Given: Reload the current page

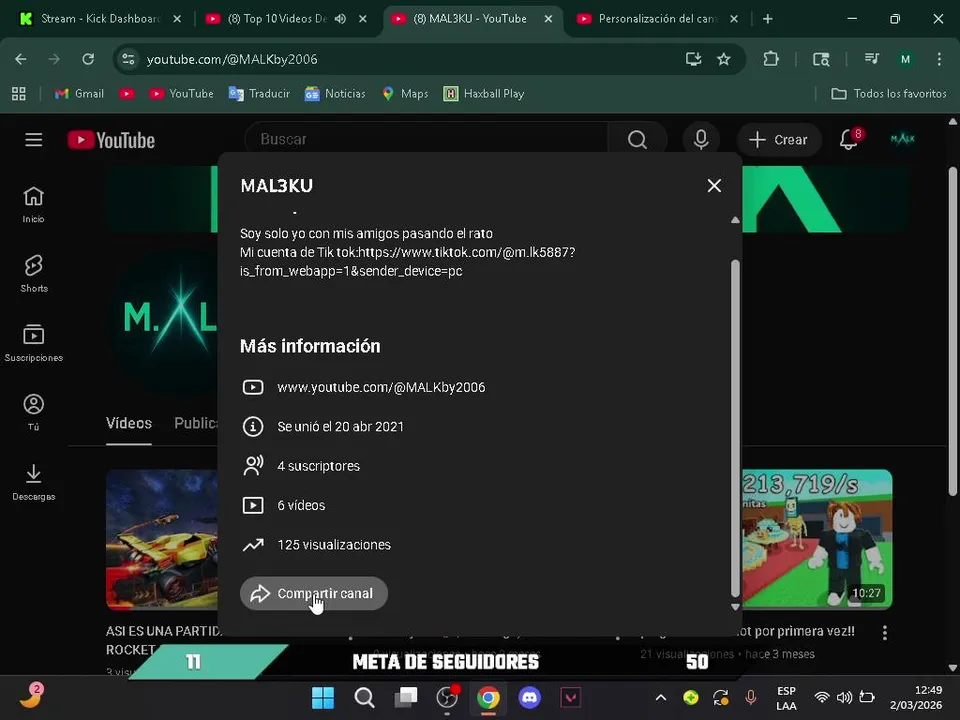Looking at the screenshot, I should 88,59.
